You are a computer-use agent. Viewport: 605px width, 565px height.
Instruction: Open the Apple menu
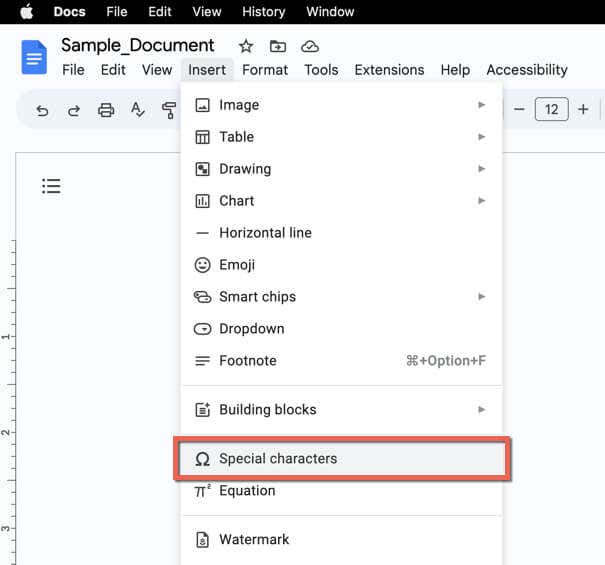tap(27, 12)
